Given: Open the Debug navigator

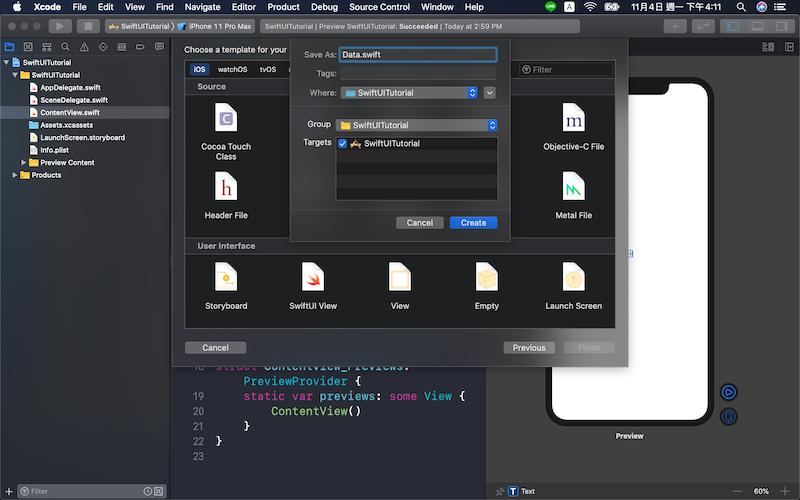Looking at the screenshot, I should [121, 47].
